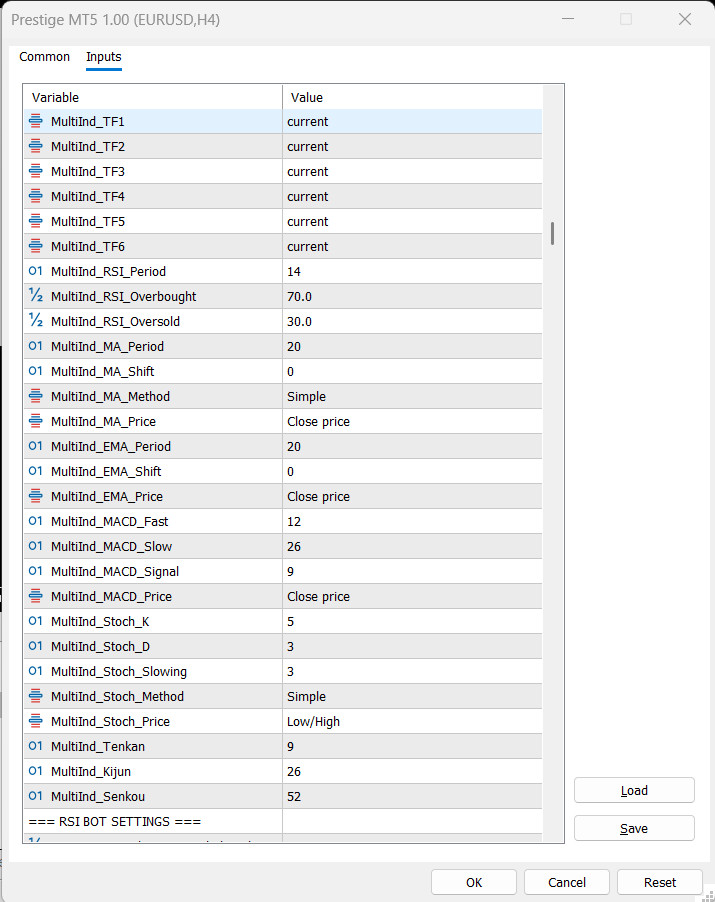The image size is (715, 902).
Task: Open the MultiInd_Stoch_Price 'Low/High' value
Action: pyautogui.click(x=412, y=721)
